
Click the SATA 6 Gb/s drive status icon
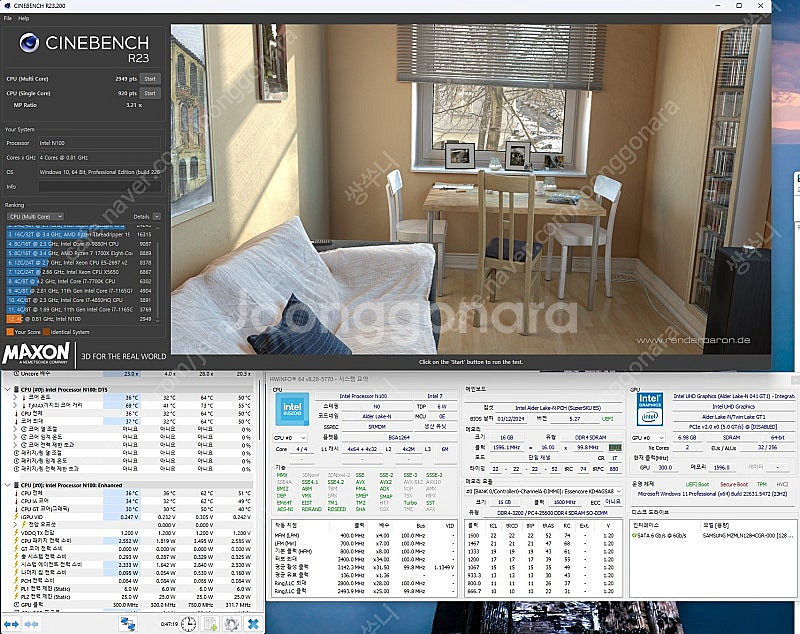pyautogui.click(x=634, y=536)
